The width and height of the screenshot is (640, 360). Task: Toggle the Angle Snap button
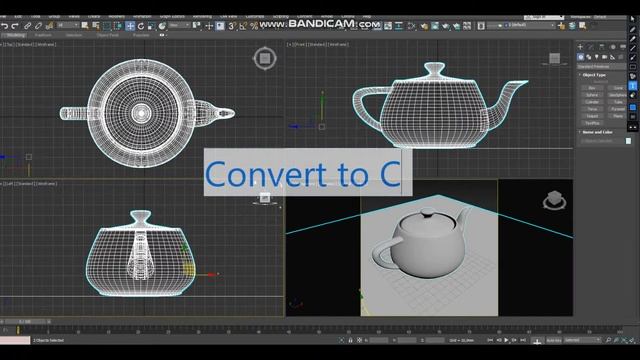(x=243, y=26)
